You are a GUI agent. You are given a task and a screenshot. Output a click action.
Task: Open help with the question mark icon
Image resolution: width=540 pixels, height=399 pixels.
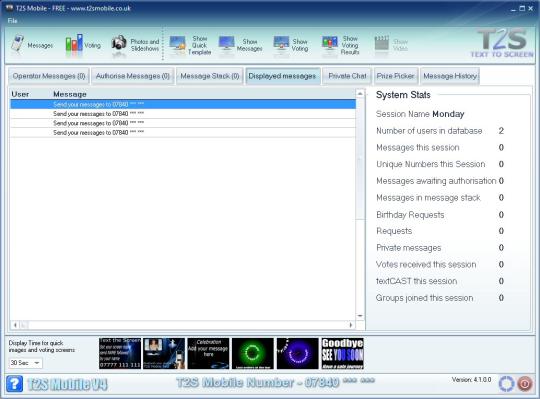coord(14,384)
